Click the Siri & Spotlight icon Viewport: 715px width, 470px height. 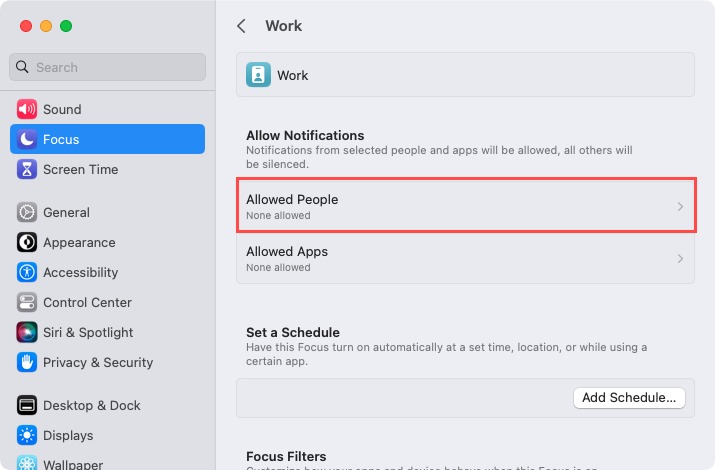[x=27, y=332]
